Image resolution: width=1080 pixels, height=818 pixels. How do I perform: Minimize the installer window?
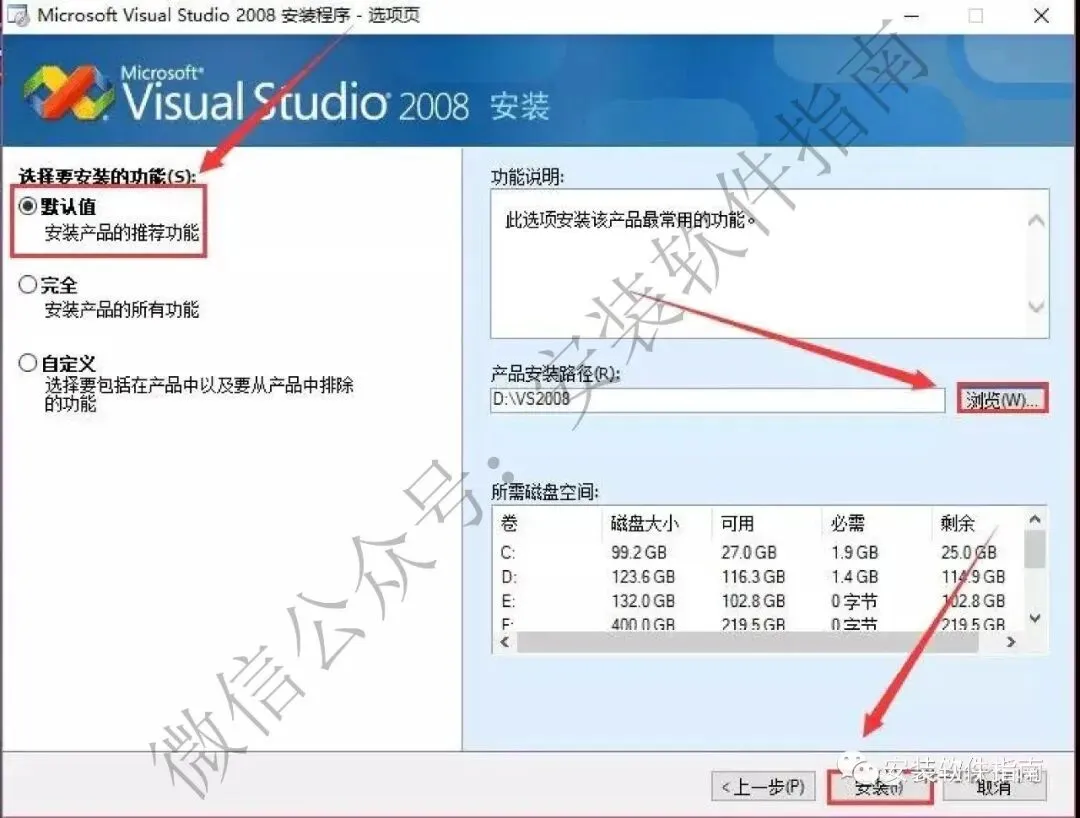[x=911, y=16]
